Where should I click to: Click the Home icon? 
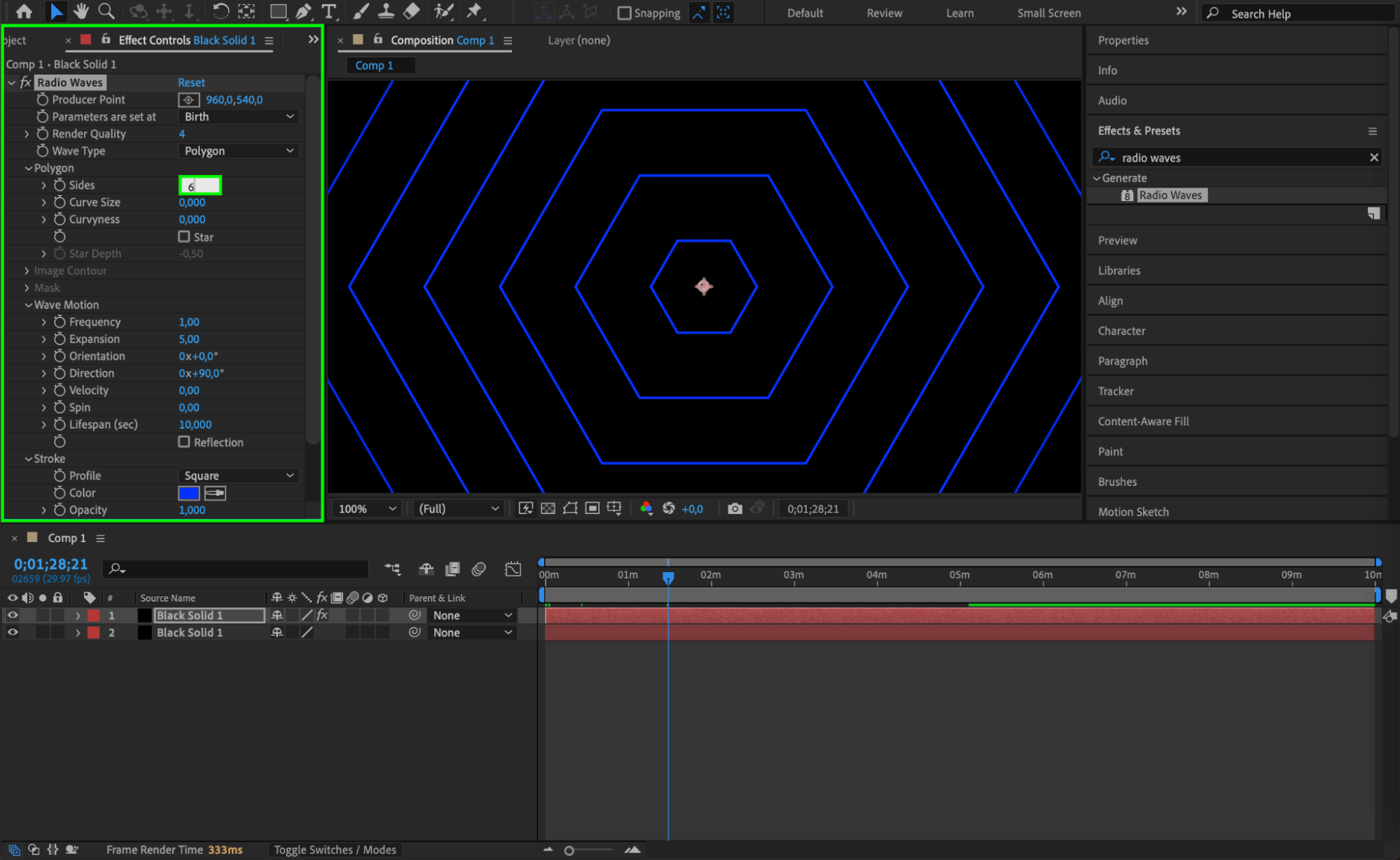coord(24,11)
